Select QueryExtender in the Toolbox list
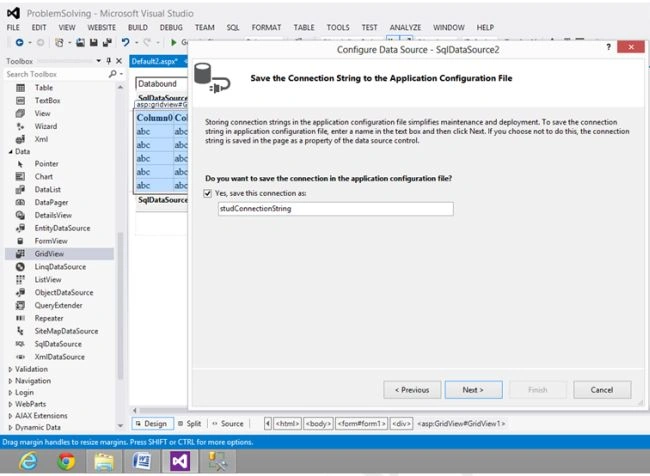The width and height of the screenshot is (650, 476). click(x=59, y=305)
